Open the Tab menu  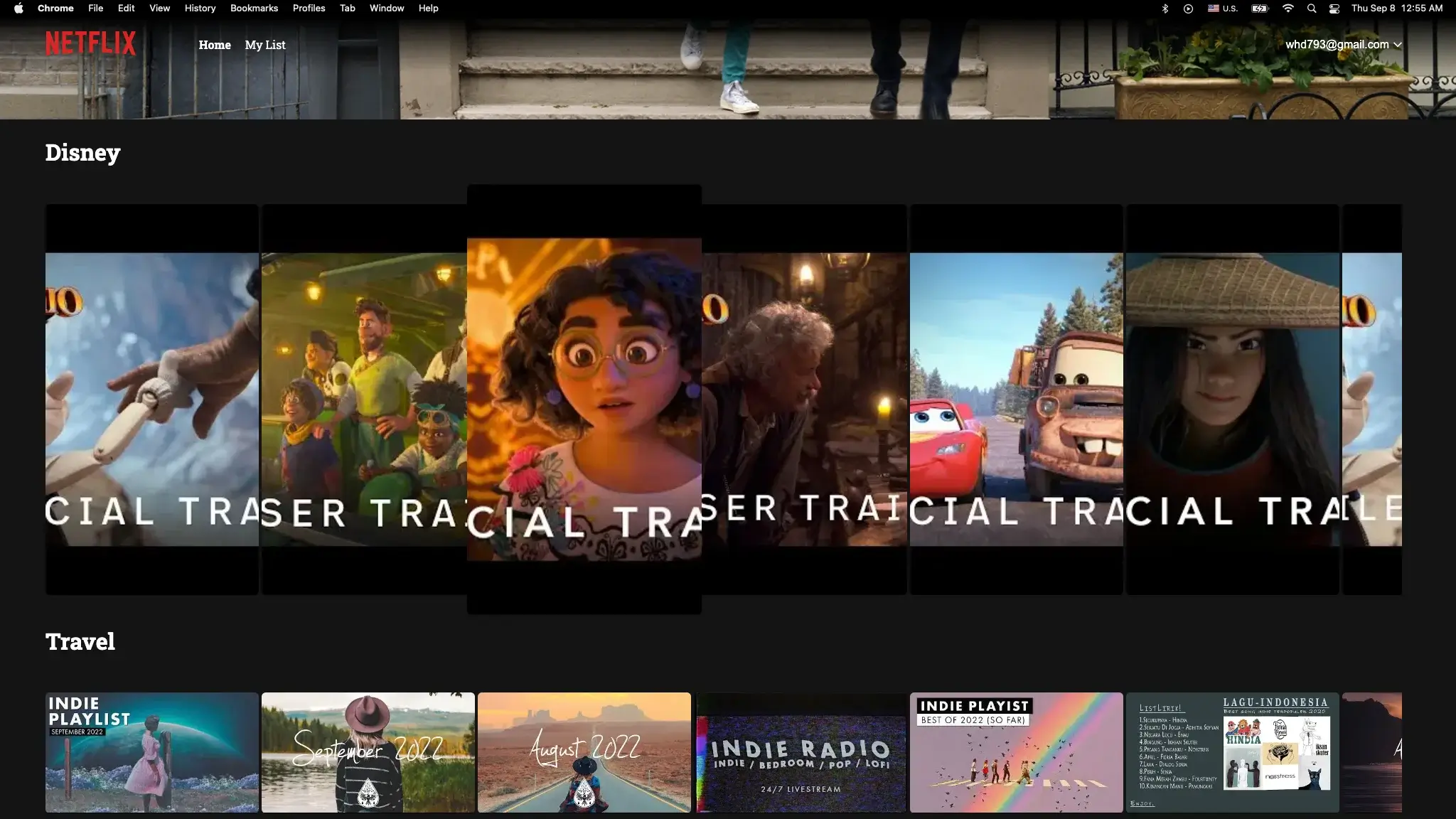(x=347, y=9)
